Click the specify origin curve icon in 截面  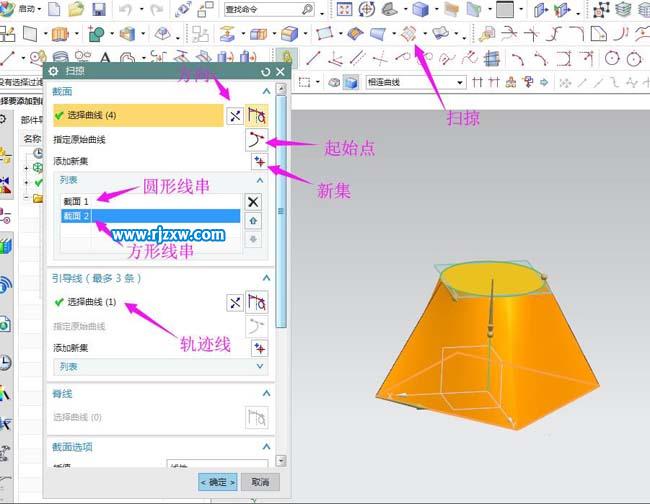click(258, 140)
